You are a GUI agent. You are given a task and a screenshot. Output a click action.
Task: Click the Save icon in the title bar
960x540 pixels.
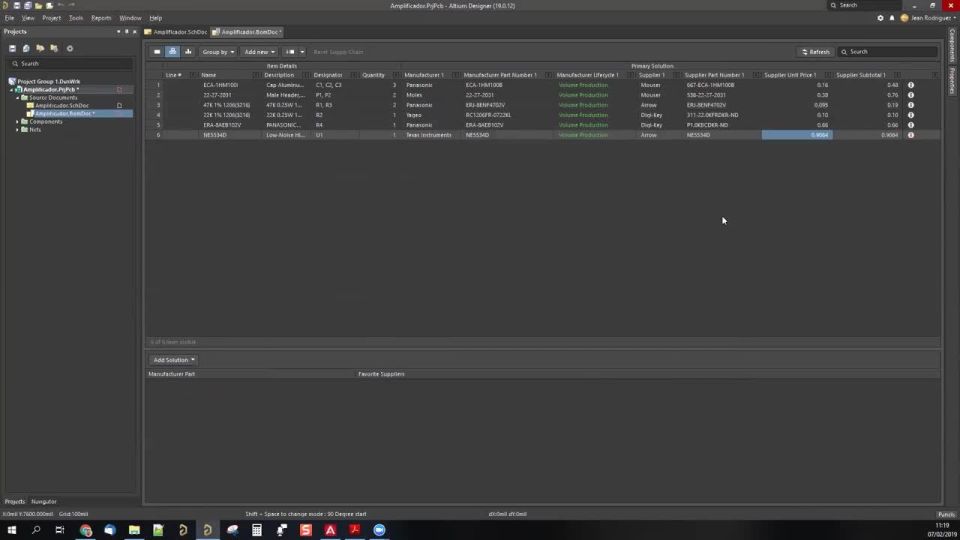17,6
